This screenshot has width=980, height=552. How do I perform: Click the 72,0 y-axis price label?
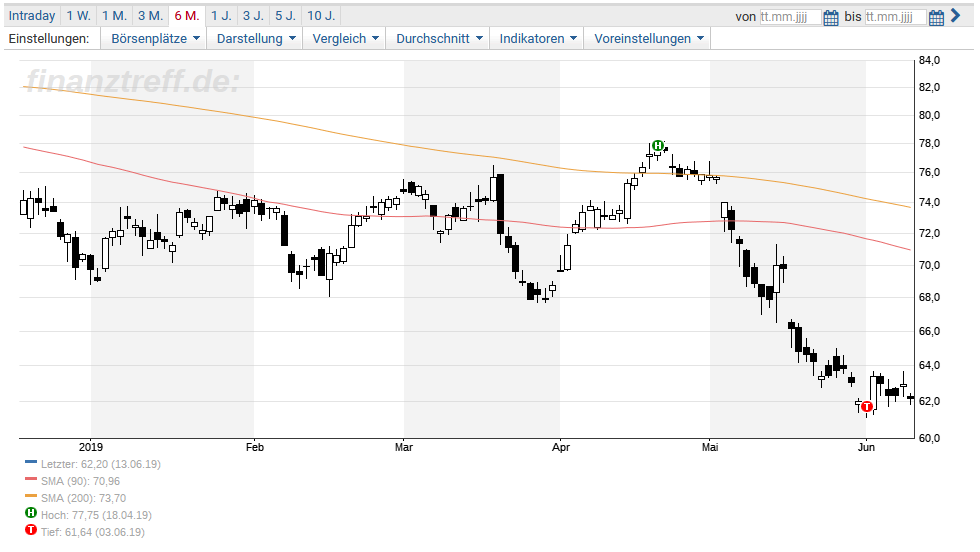point(929,233)
